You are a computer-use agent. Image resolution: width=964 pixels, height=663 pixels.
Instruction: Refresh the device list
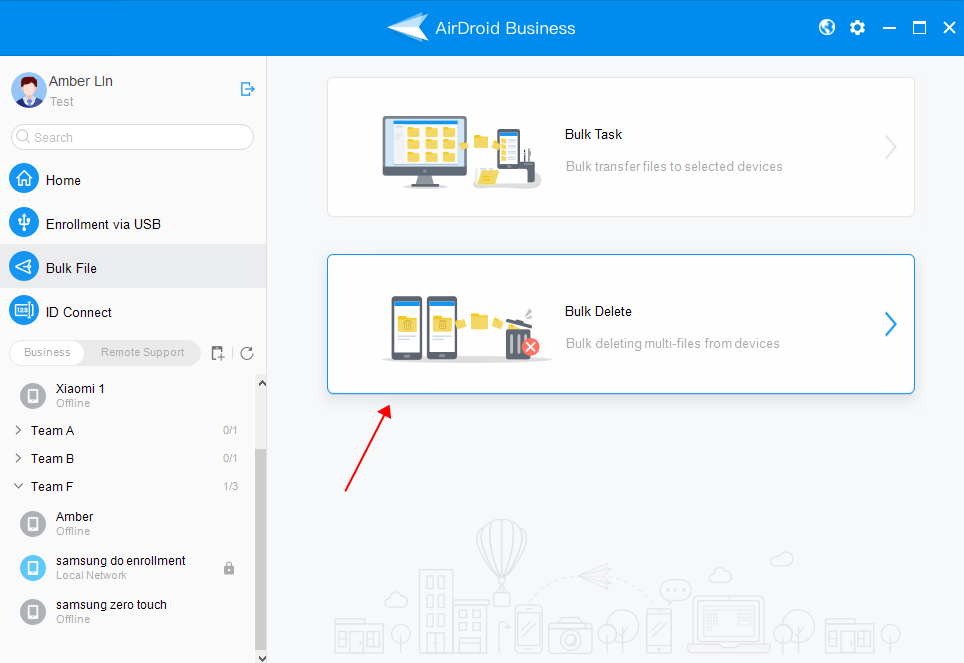click(x=247, y=353)
